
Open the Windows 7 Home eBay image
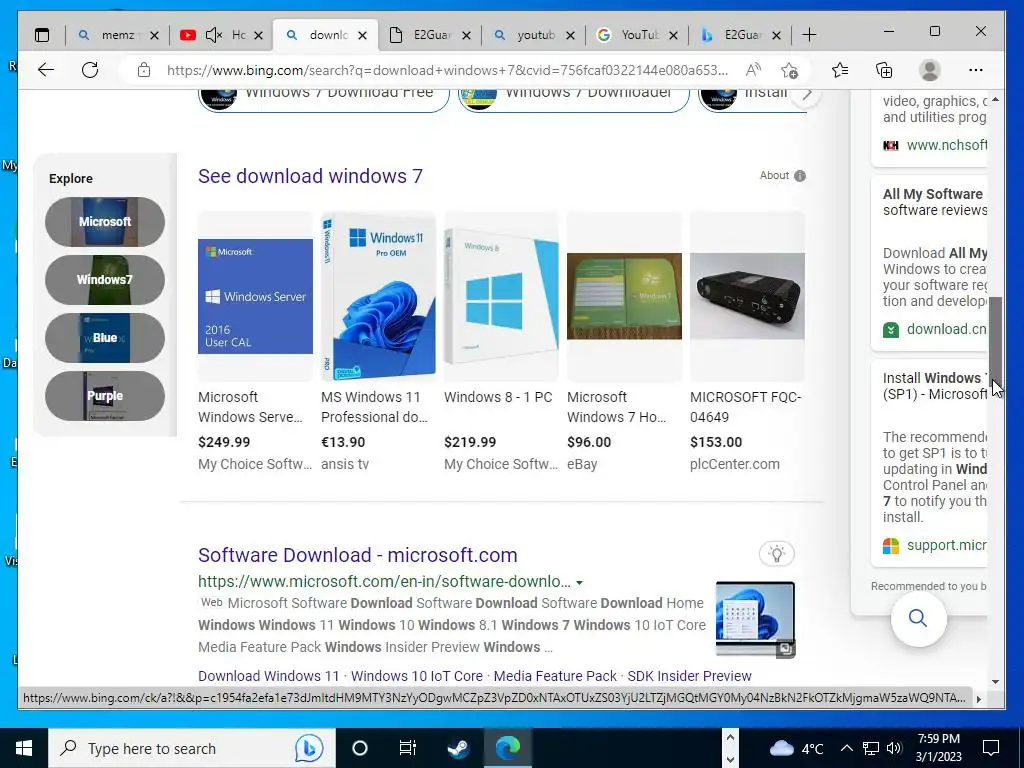coord(624,296)
